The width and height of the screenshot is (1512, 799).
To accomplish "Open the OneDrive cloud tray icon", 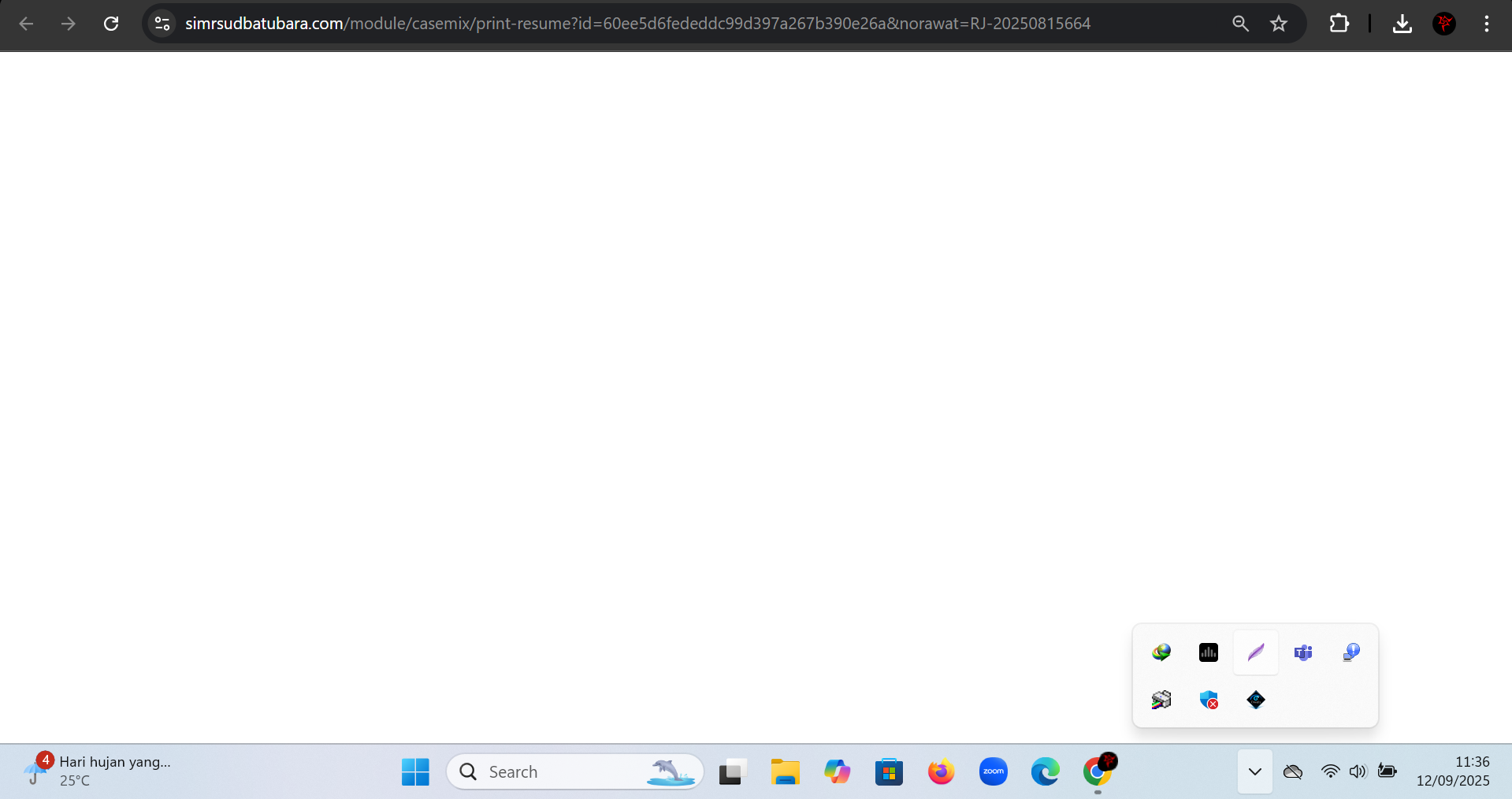I will click(1293, 771).
